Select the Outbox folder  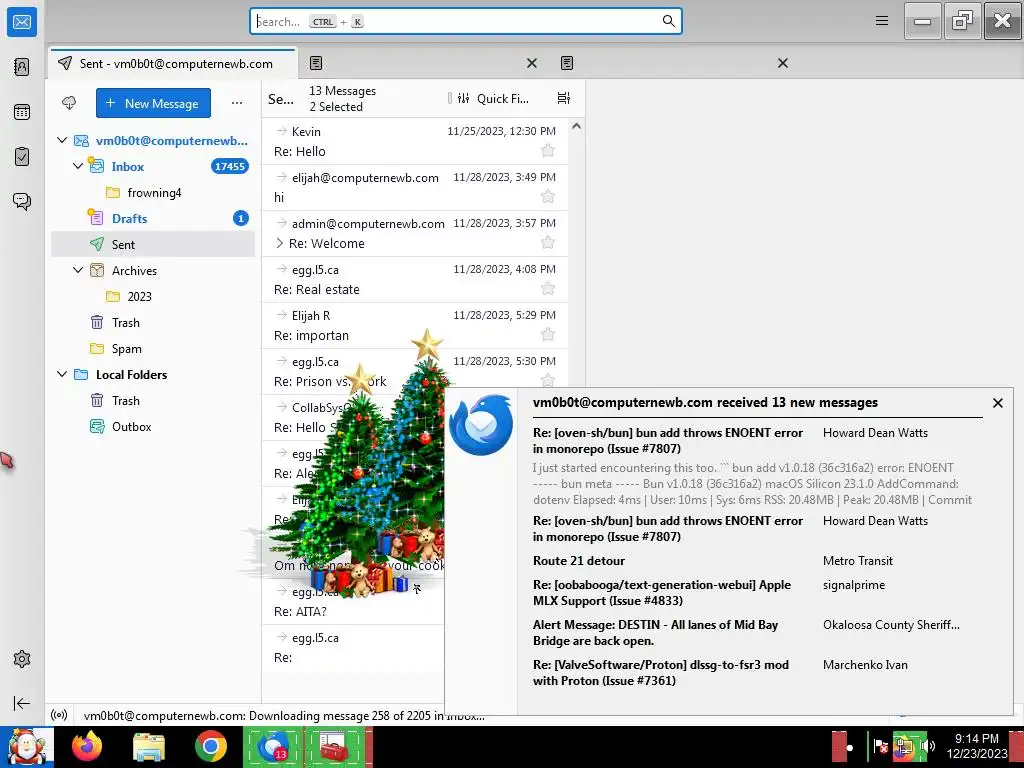point(153,426)
